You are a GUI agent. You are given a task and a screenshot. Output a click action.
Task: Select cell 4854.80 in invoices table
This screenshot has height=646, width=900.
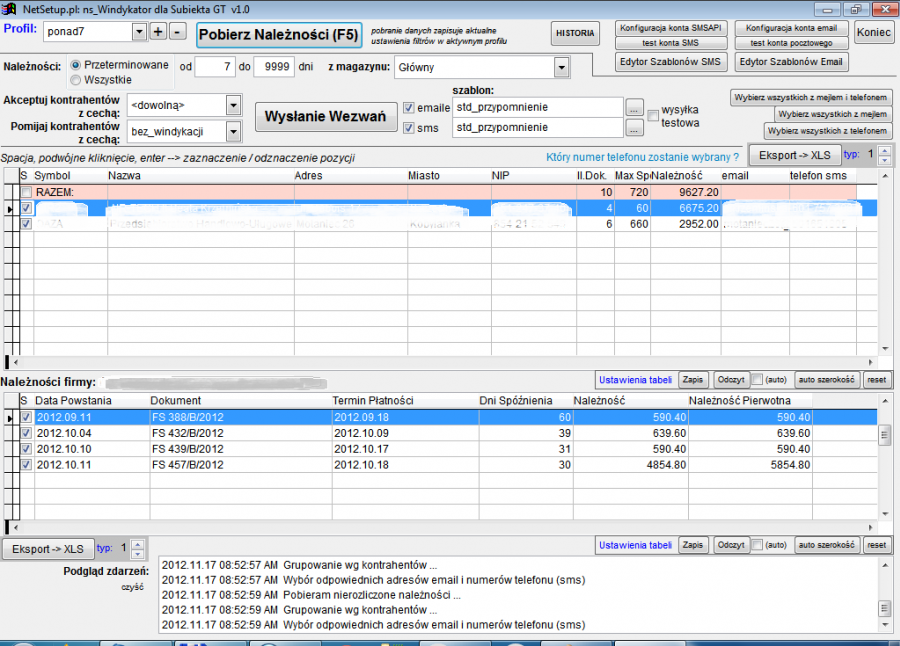pos(630,465)
